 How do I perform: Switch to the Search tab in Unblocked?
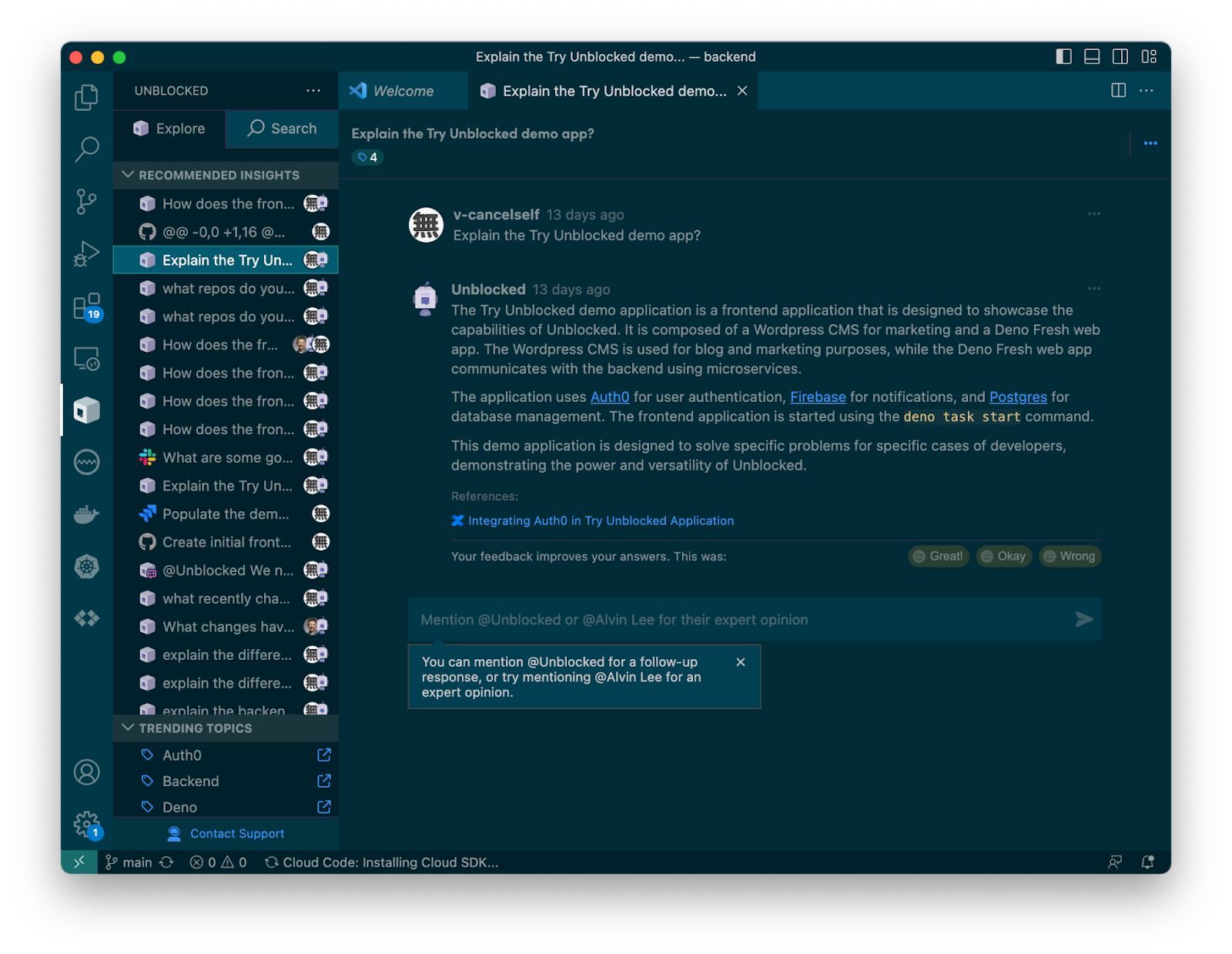click(x=282, y=129)
